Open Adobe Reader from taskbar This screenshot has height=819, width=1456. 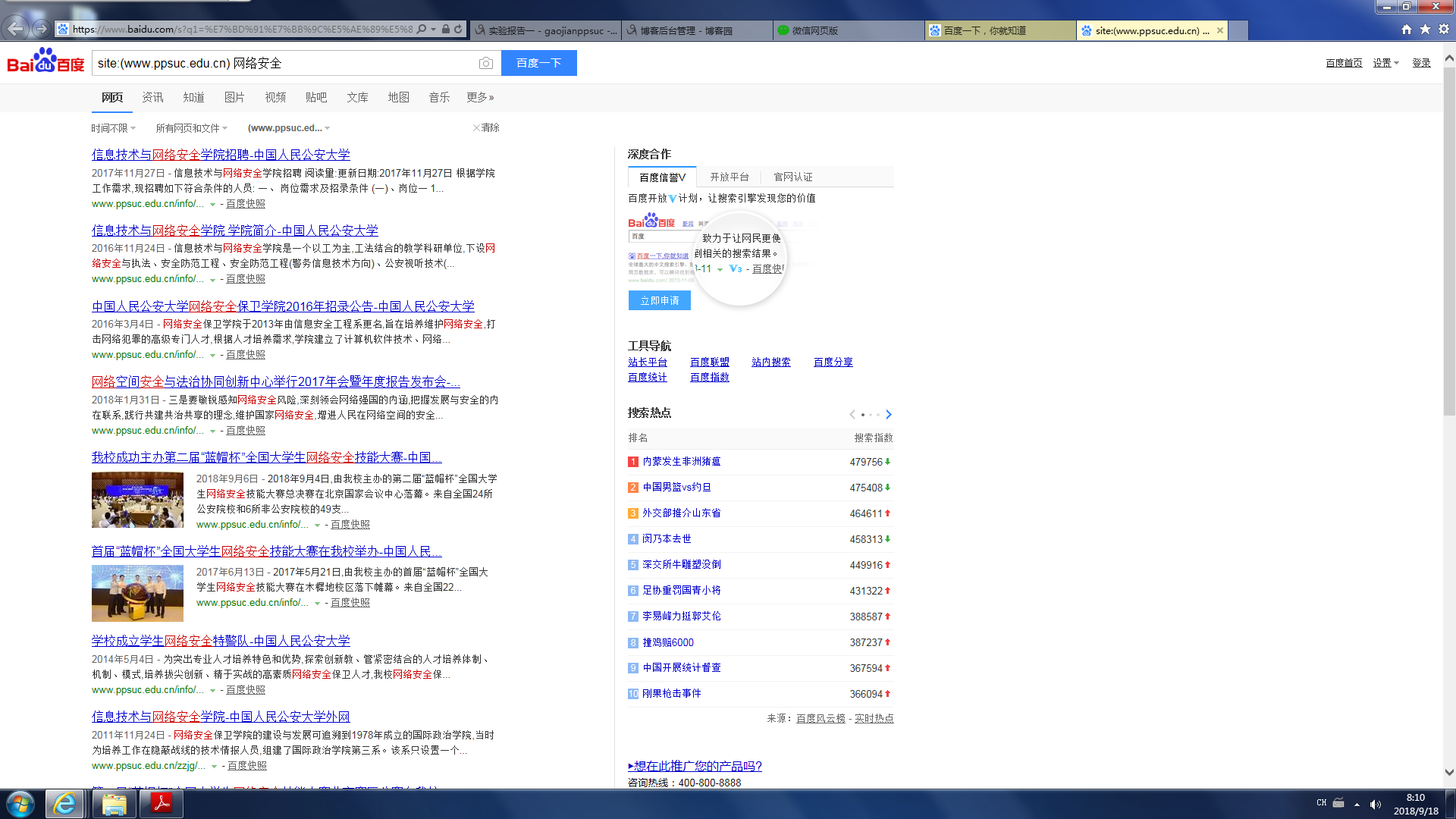(162, 803)
